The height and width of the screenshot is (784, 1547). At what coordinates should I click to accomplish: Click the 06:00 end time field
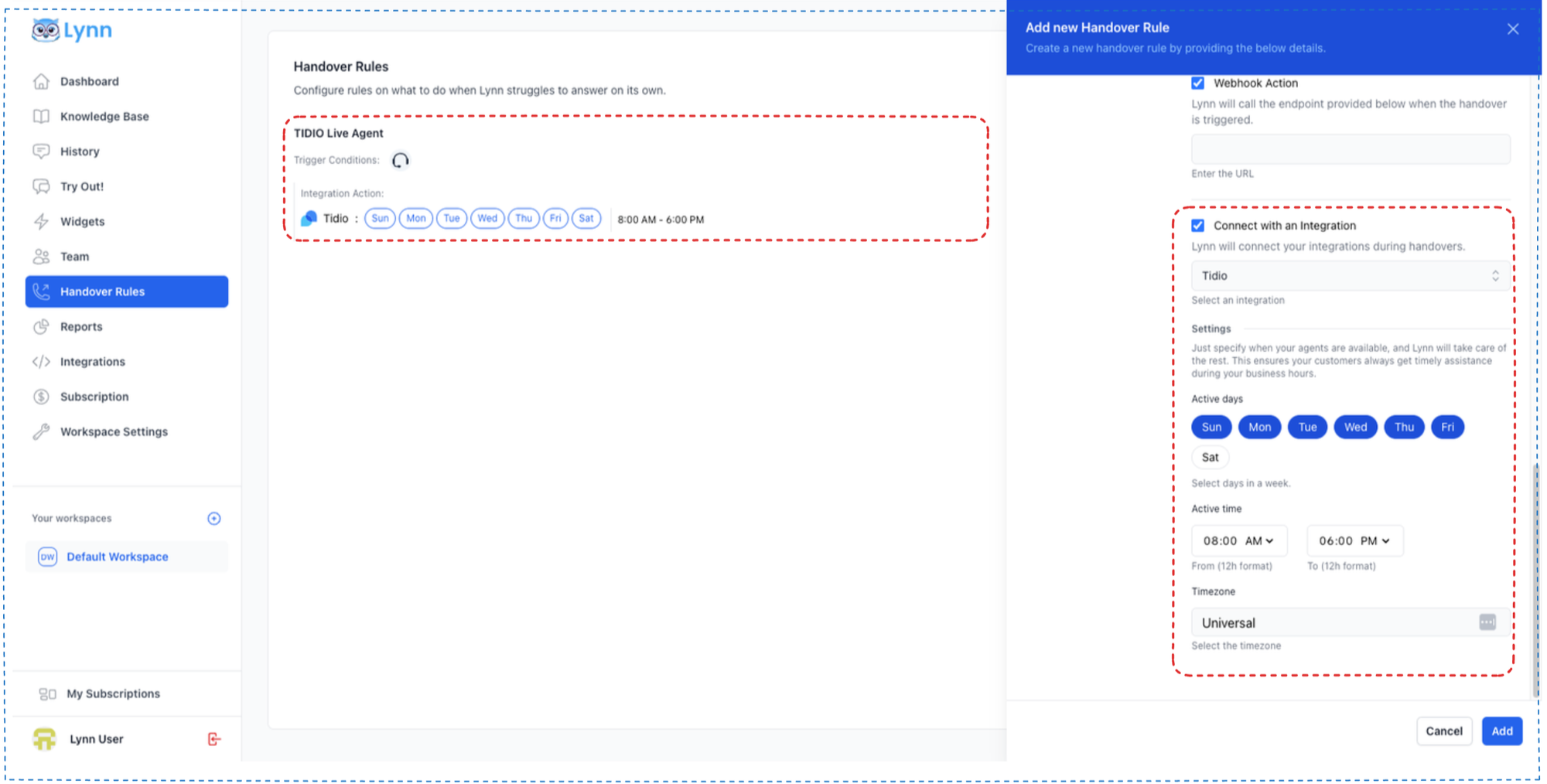click(1336, 540)
